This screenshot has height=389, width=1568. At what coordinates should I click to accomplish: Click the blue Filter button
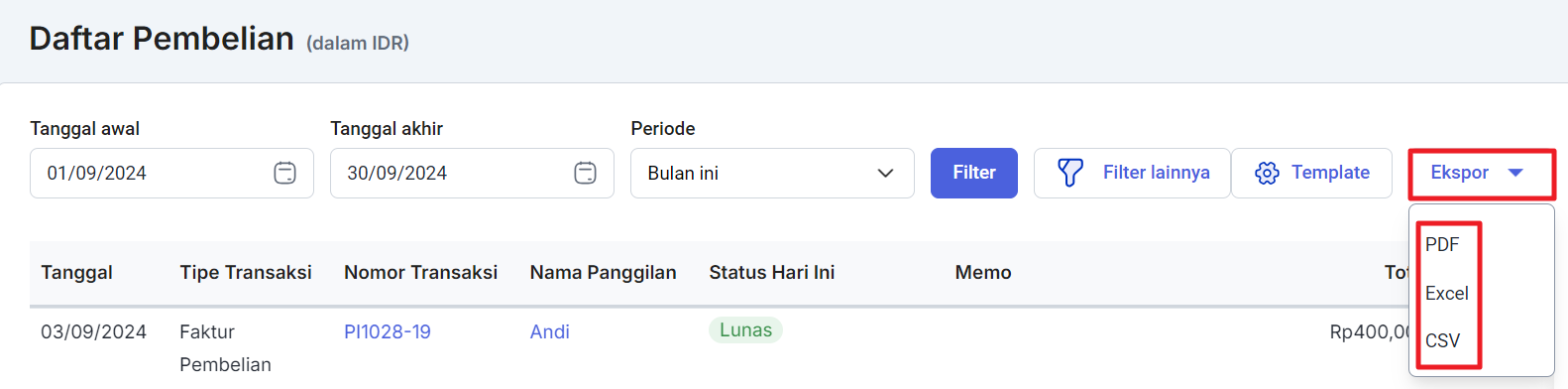tap(974, 173)
